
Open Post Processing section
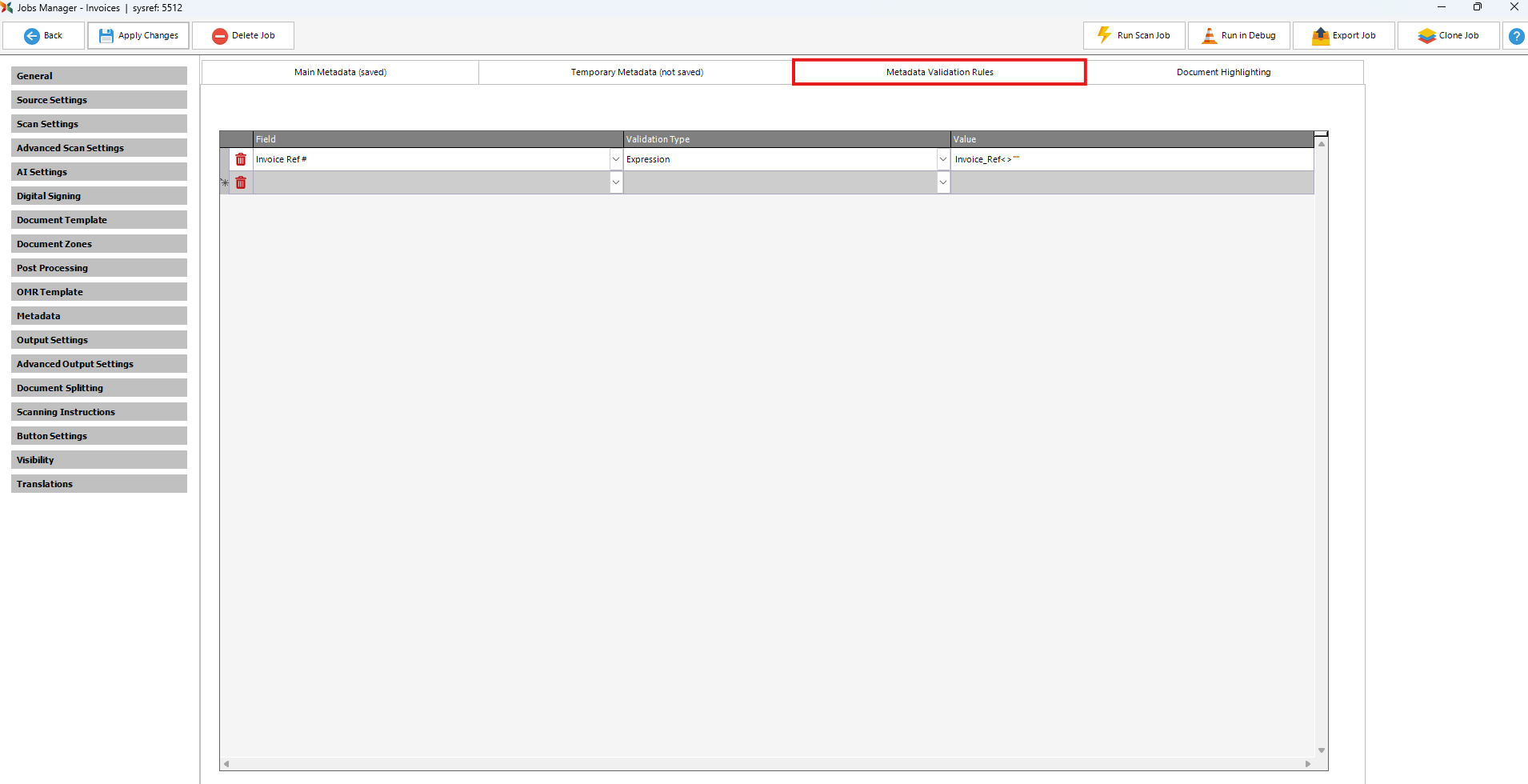(x=99, y=268)
